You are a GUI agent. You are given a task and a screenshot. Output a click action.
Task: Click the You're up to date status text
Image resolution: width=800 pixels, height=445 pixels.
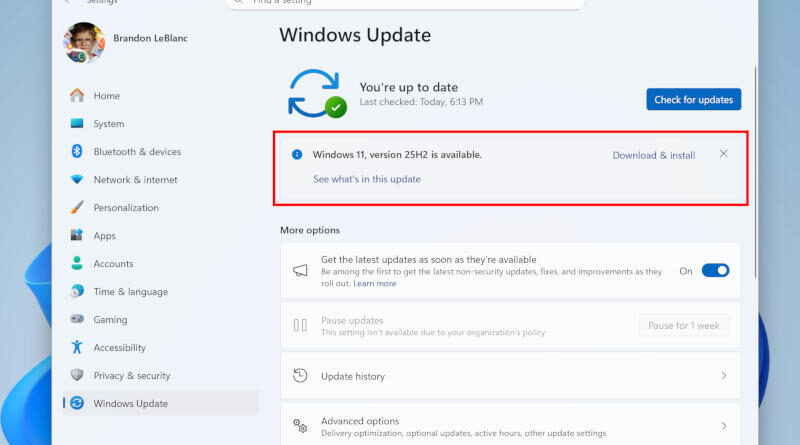coord(409,87)
